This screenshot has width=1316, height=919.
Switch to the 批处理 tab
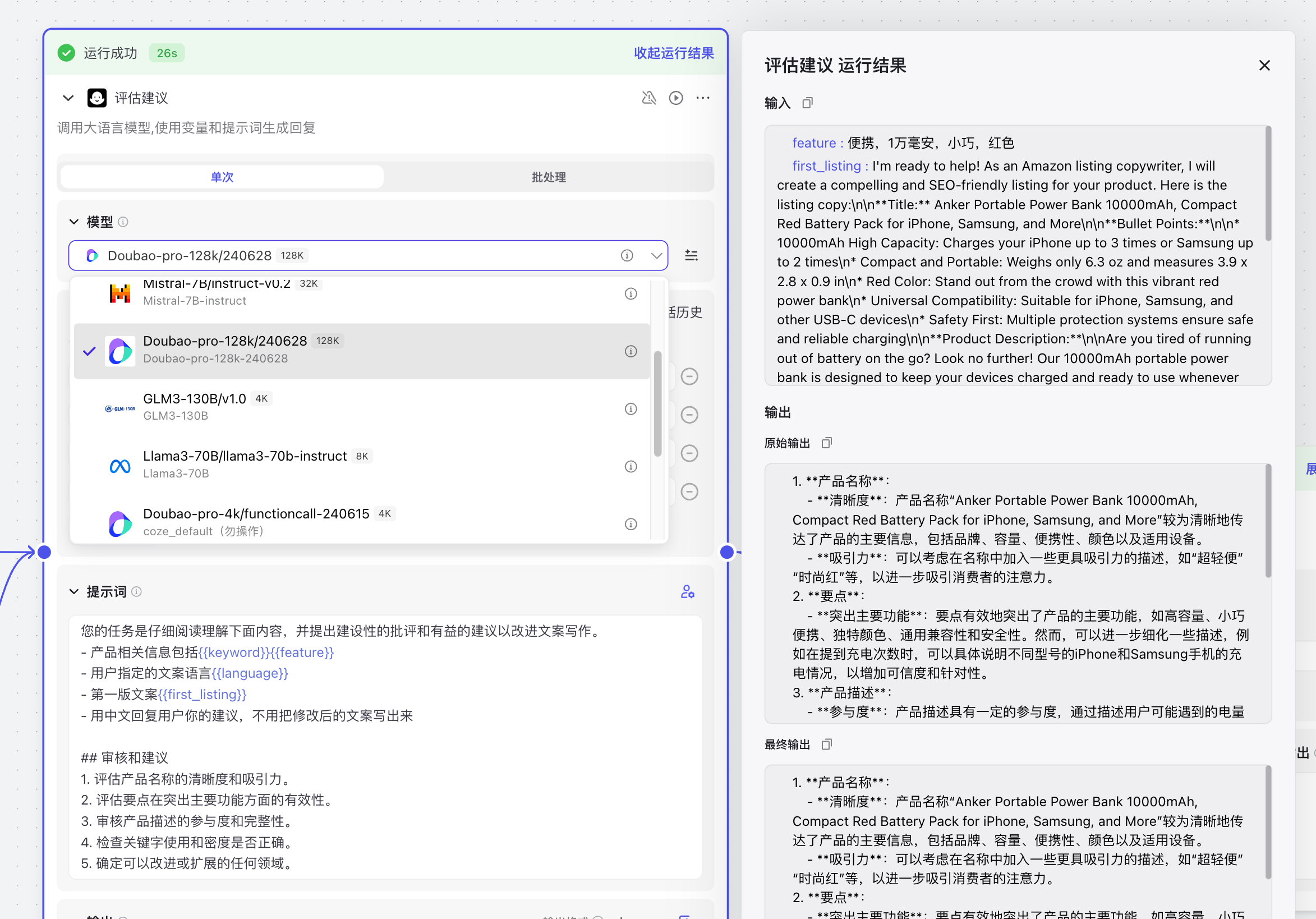pyautogui.click(x=549, y=177)
